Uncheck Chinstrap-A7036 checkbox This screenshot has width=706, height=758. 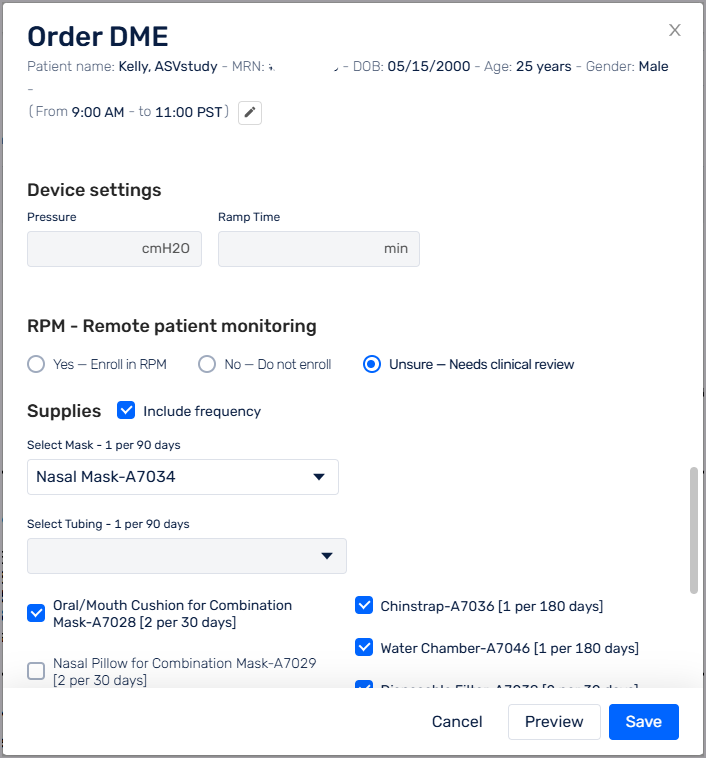[x=364, y=605]
